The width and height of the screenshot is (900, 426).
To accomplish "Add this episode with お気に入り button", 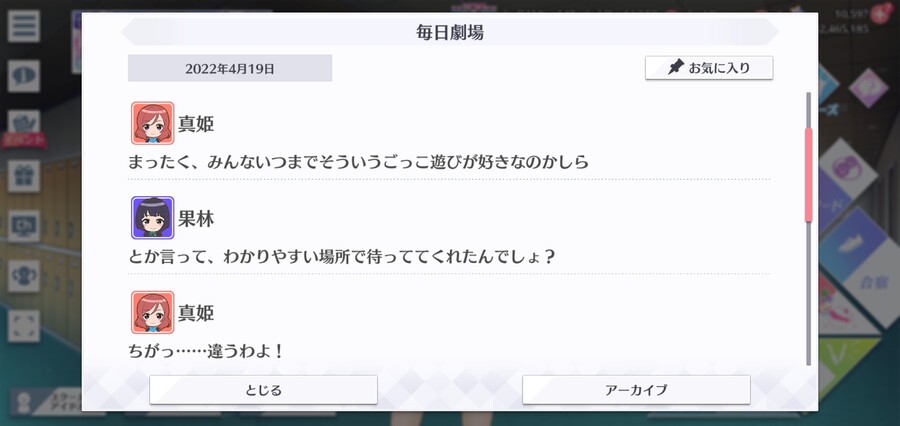I will coord(709,68).
